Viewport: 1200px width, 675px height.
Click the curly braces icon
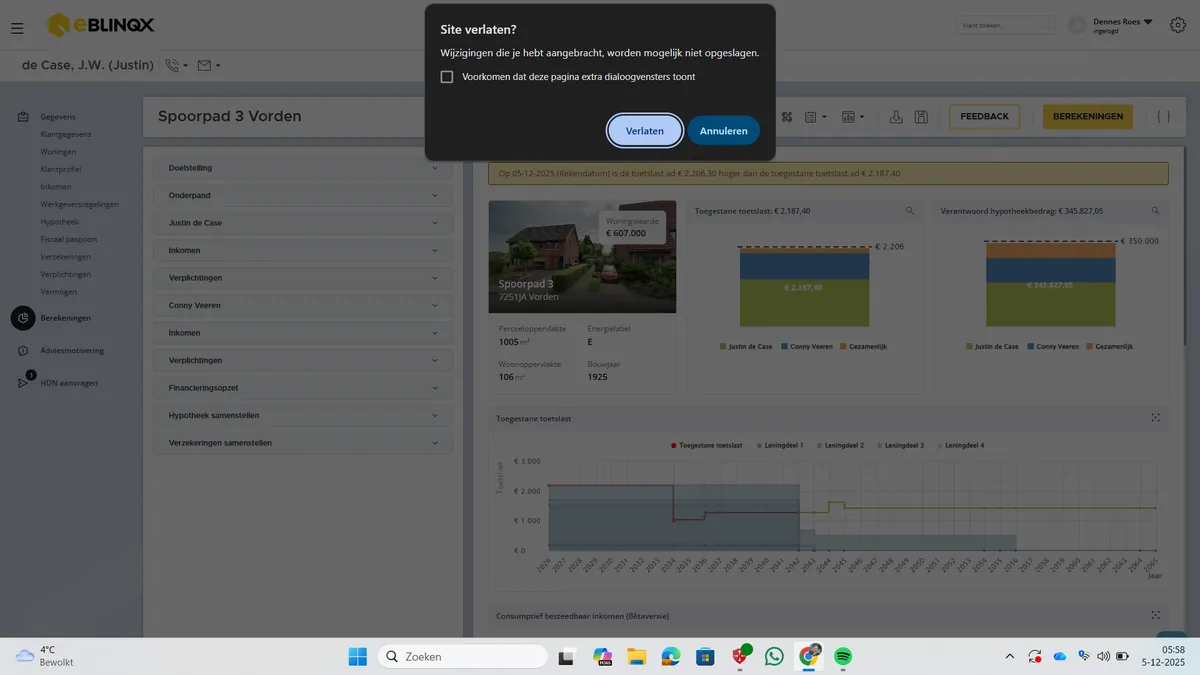point(1163,117)
